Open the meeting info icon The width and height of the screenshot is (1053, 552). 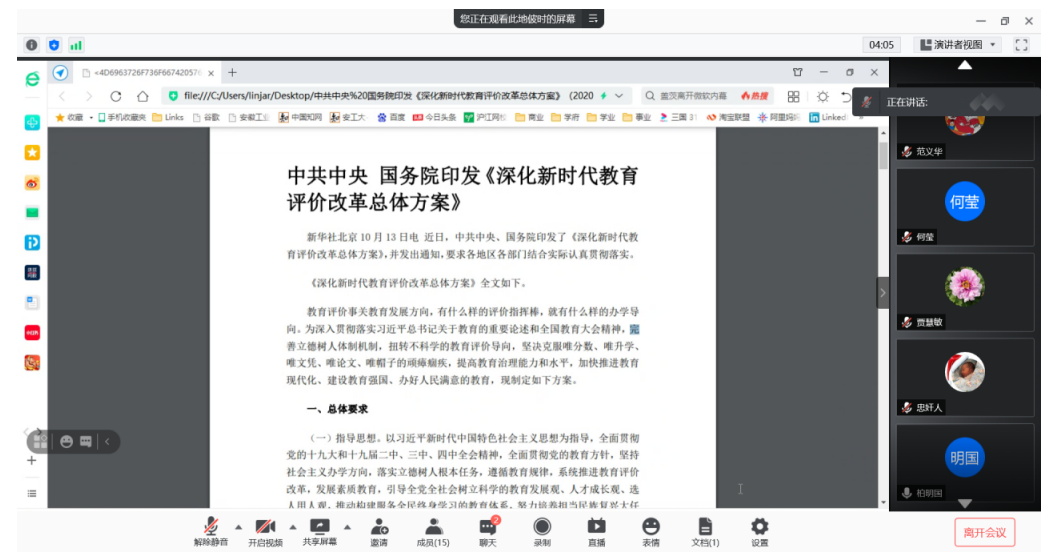32,45
